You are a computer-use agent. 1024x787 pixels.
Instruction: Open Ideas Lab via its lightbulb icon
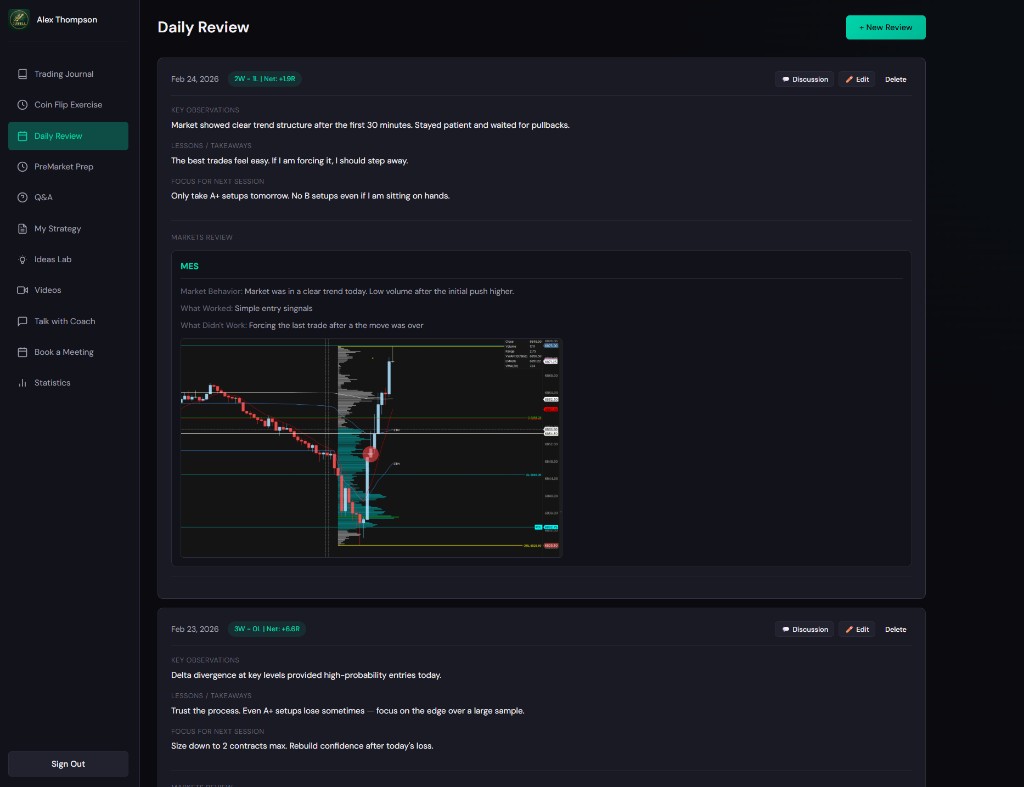tap(22, 259)
